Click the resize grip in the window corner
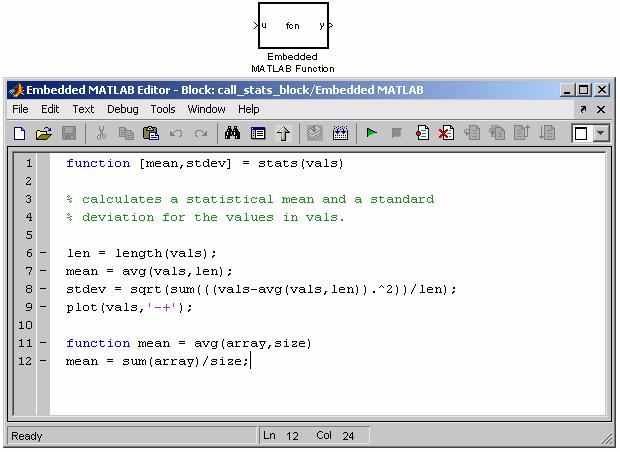The height and width of the screenshot is (452, 620). 607,439
